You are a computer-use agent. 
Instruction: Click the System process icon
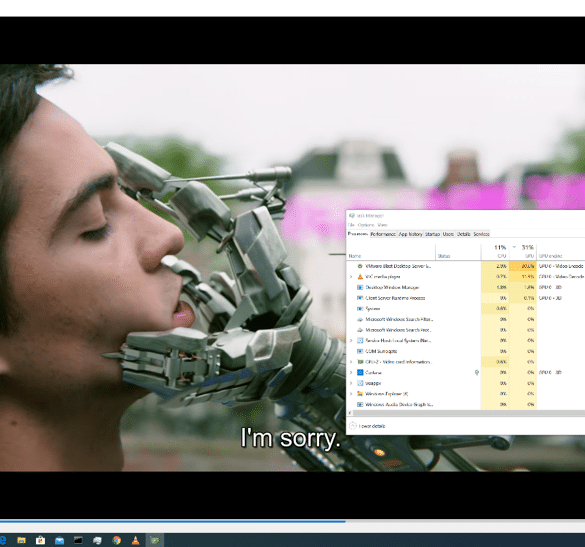(x=360, y=309)
